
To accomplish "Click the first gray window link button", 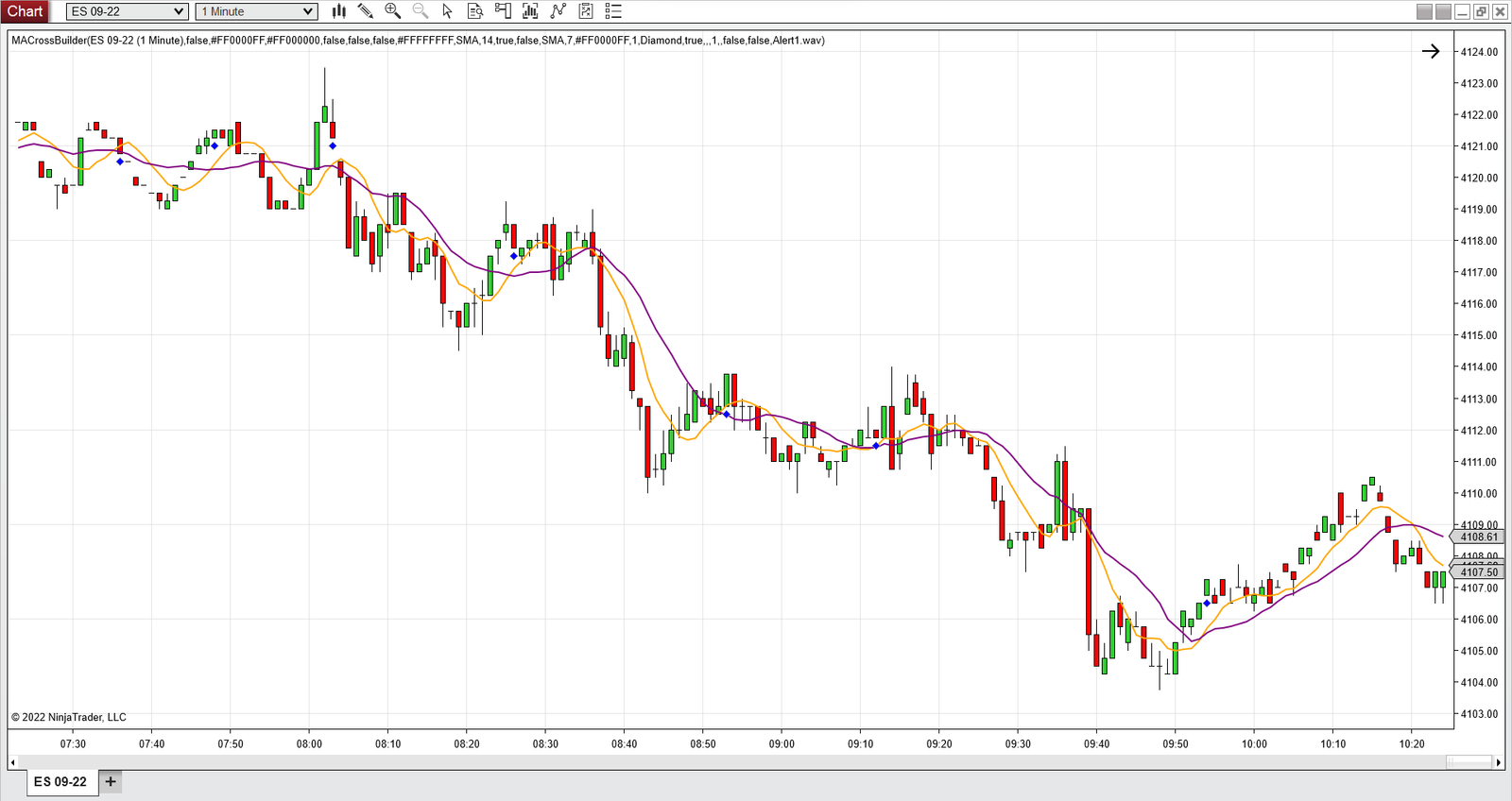I will pos(1424,11).
